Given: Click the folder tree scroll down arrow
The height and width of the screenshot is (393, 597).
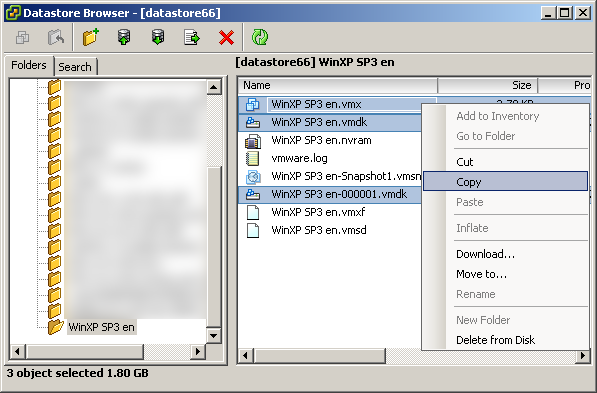Looking at the screenshot, I should 214,335.
